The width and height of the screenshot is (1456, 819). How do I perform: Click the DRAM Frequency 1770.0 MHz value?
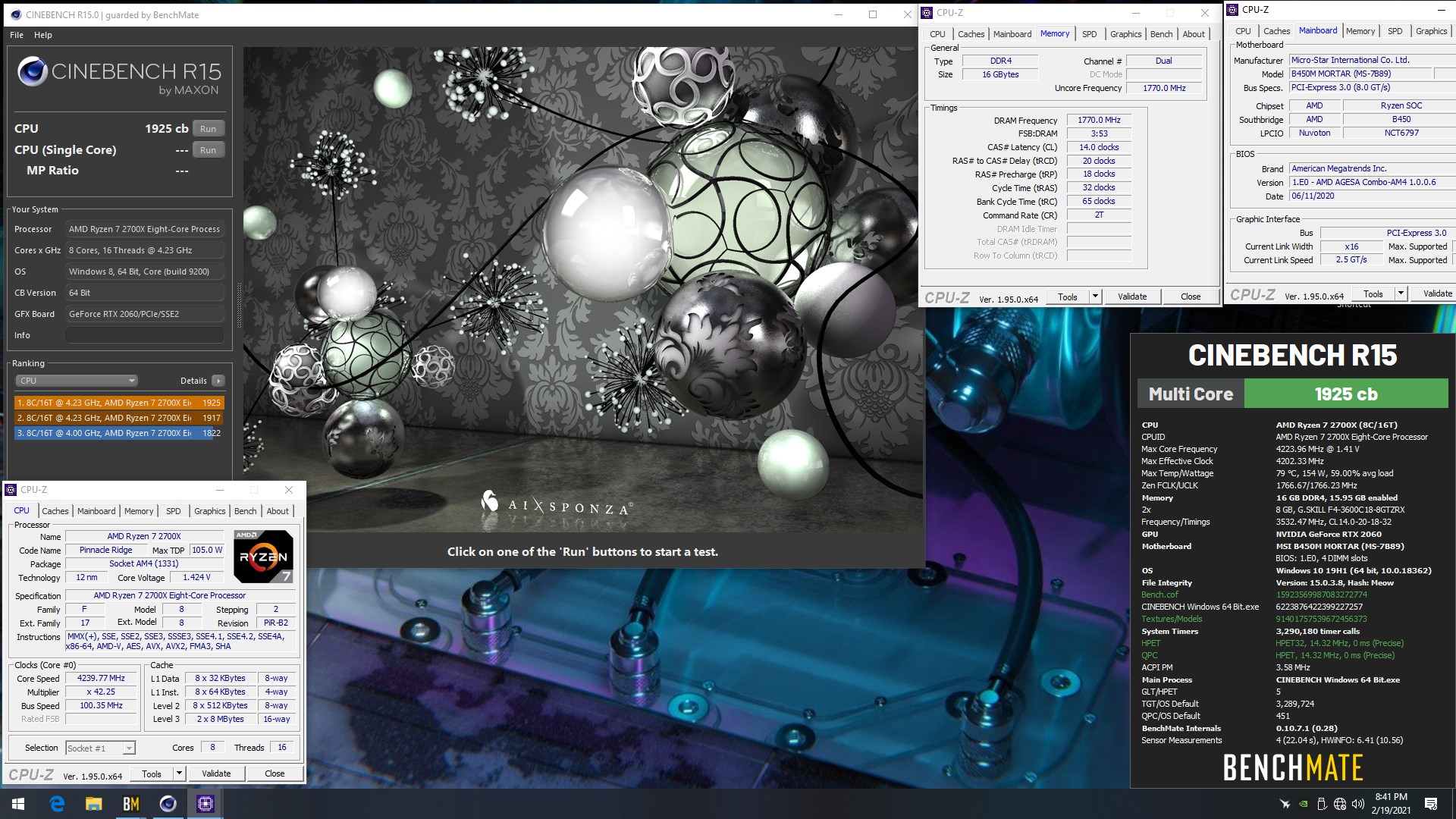click(1099, 121)
